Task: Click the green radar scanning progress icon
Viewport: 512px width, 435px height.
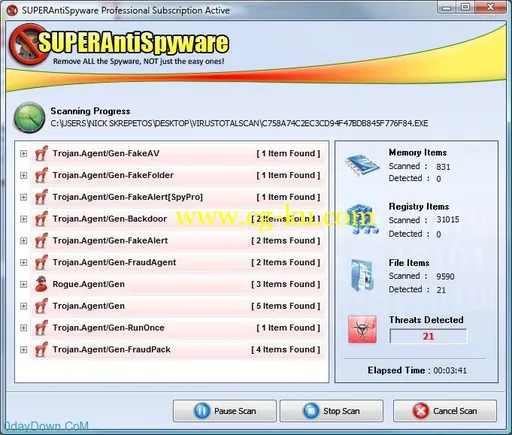Action: point(29,118)
